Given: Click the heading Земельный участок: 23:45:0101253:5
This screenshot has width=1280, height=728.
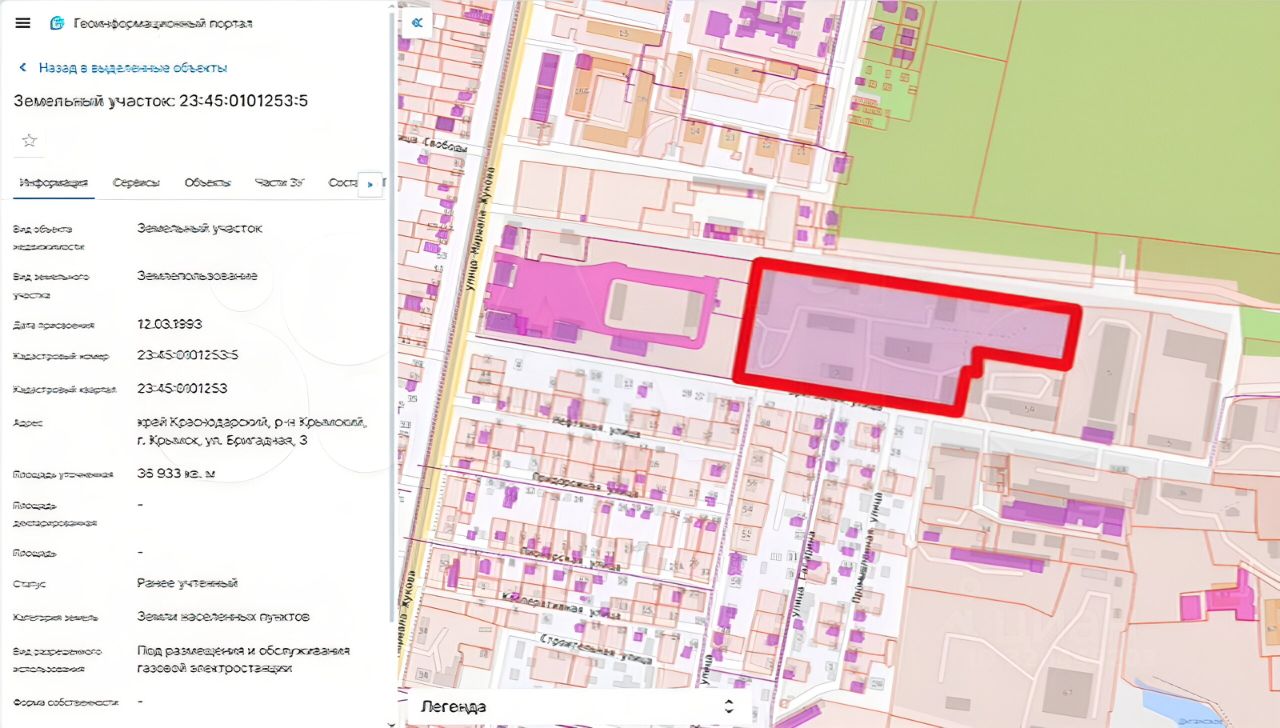Looking at the screenshot, I should tap(160, 100).
